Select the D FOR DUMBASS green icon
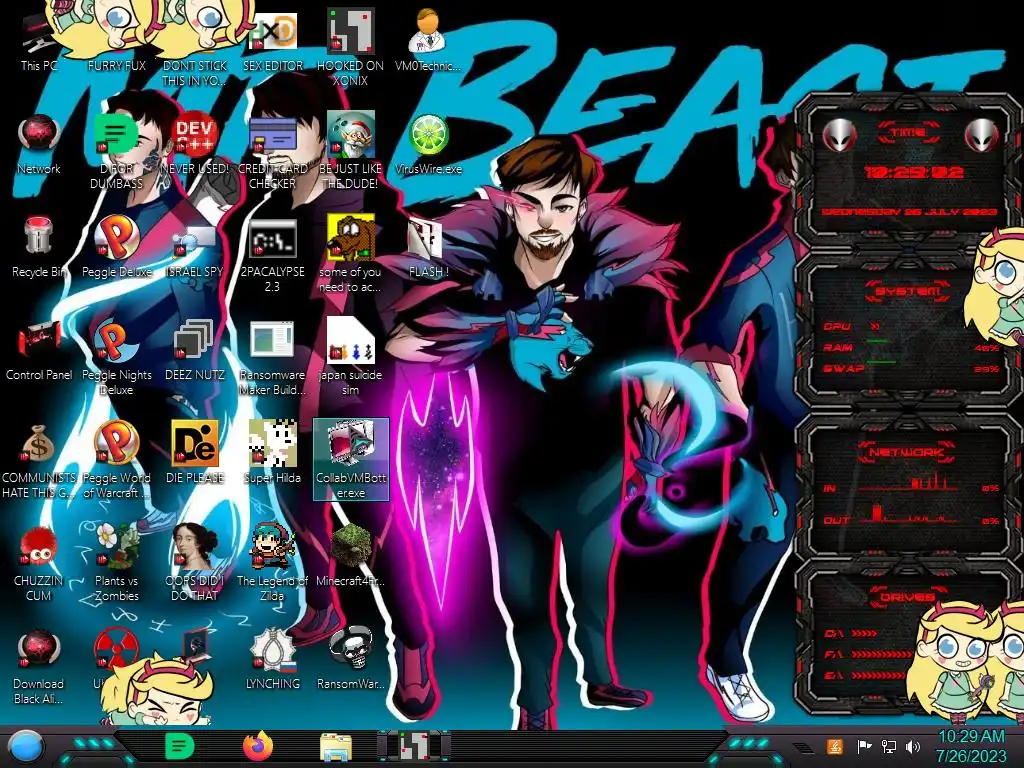 [x=116, y=152]
